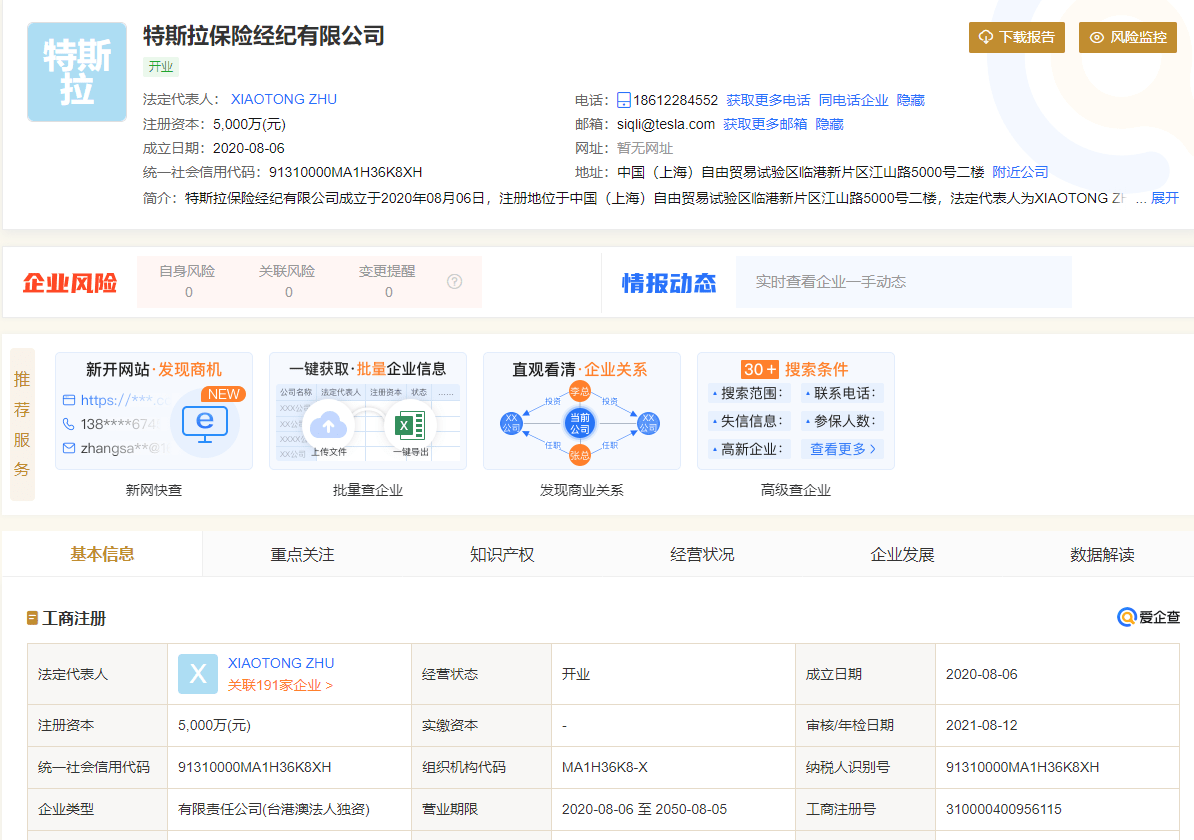Click the 2021-08-12 annual review date cell

coord(1057,726)
